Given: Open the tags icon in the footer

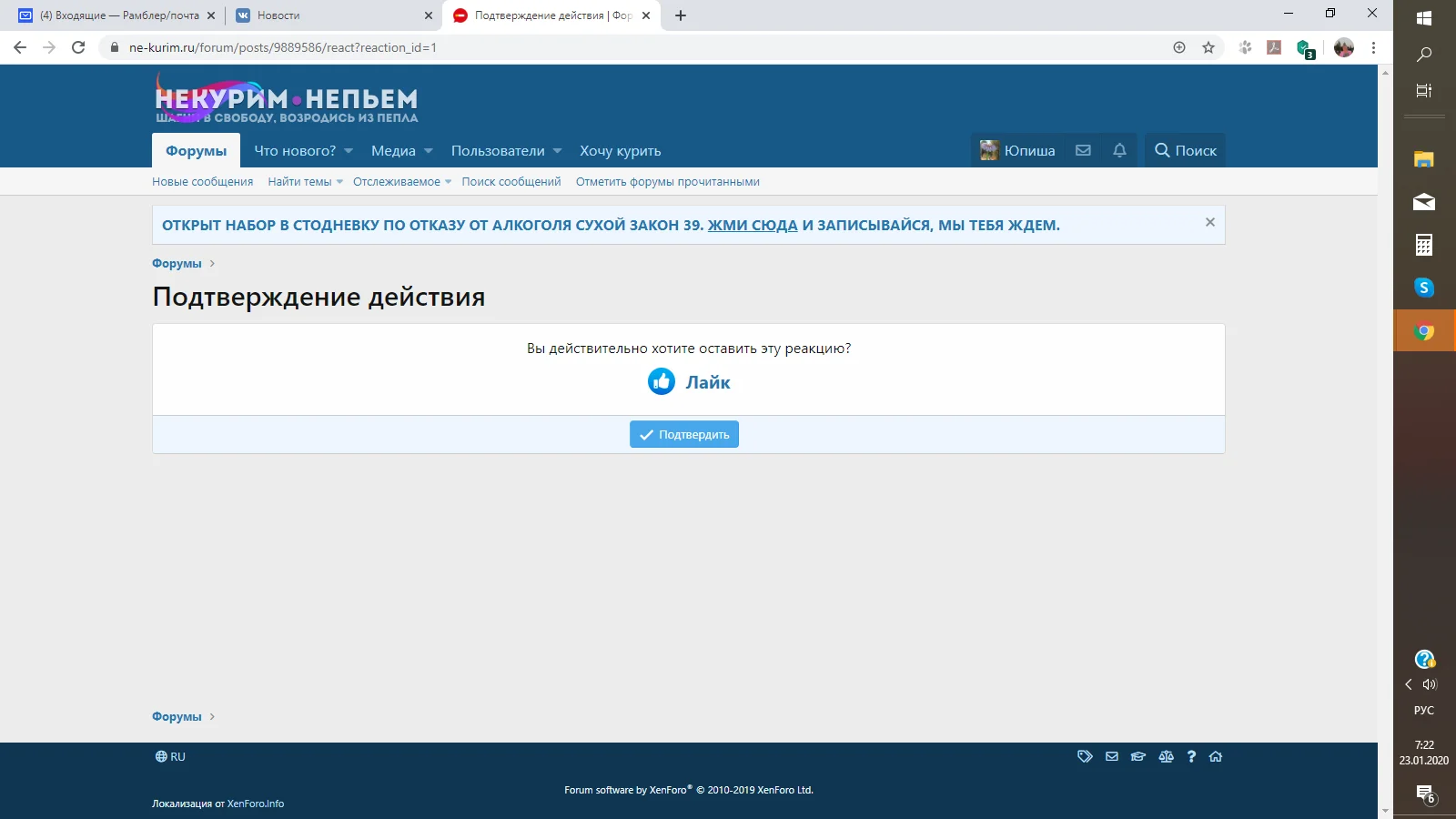Looking at the screenshot, I should (x=1085, y=756).
